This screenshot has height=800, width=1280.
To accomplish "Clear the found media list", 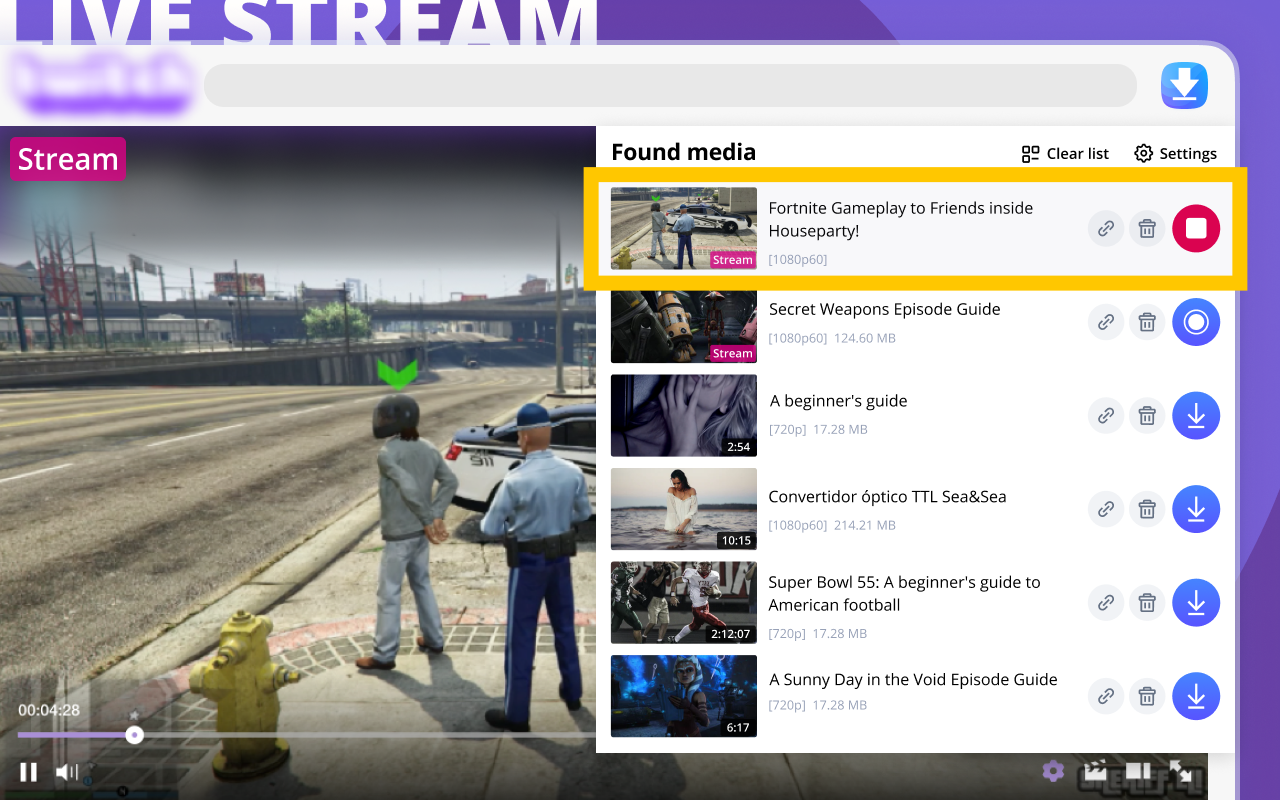I will pos(1065,153).
